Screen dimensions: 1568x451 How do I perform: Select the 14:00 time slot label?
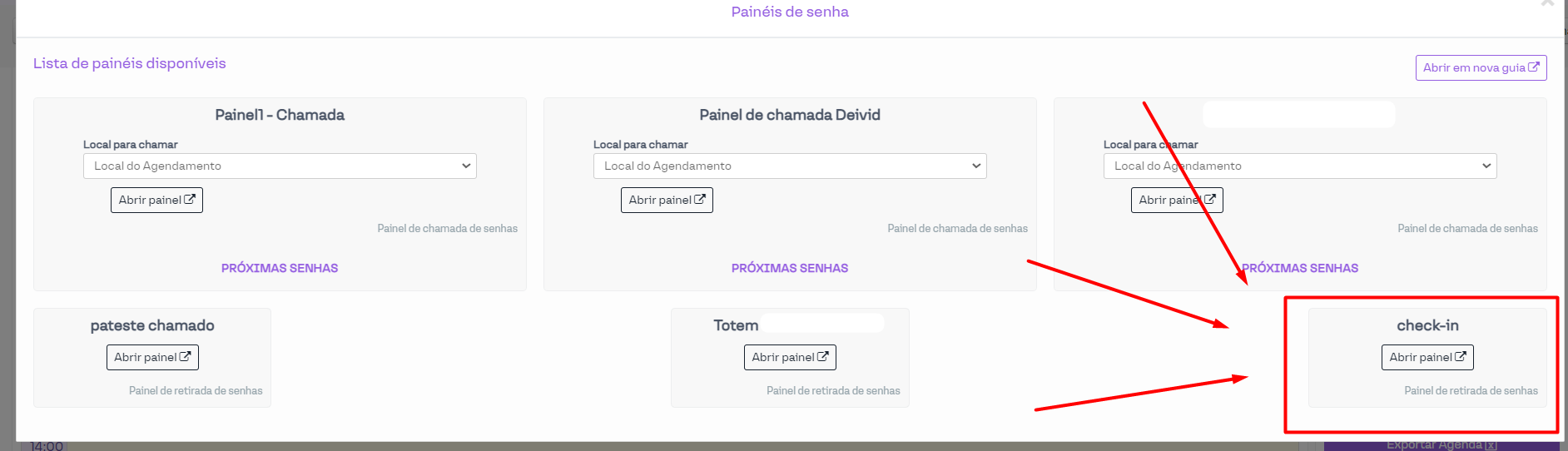tap(47, 446)
